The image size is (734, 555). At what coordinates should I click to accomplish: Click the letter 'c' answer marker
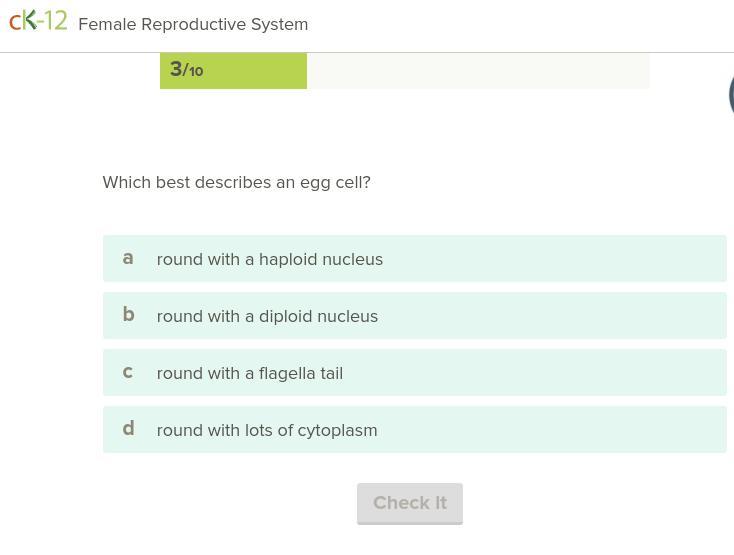127,372
